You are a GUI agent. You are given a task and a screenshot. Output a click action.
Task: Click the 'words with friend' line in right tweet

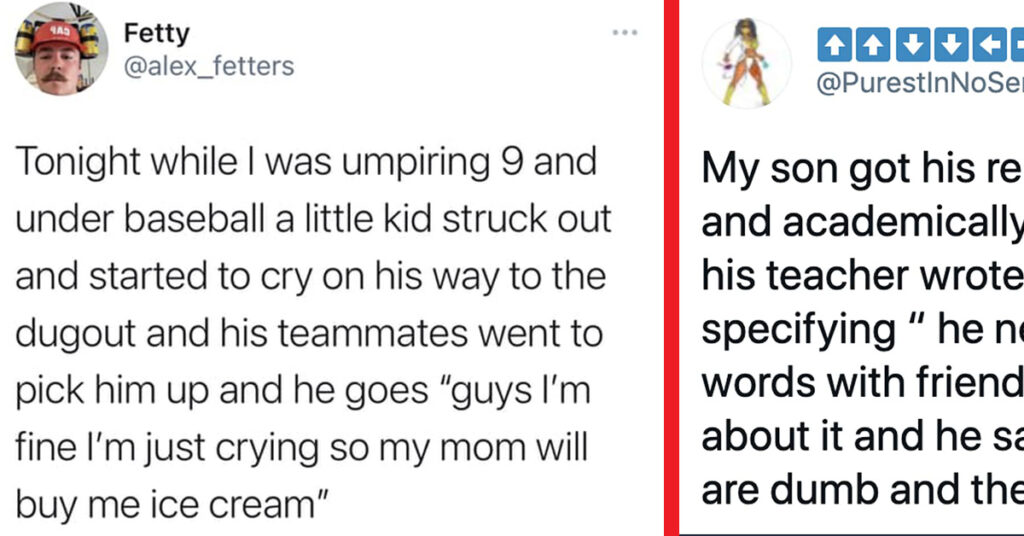tap(863, 383)
